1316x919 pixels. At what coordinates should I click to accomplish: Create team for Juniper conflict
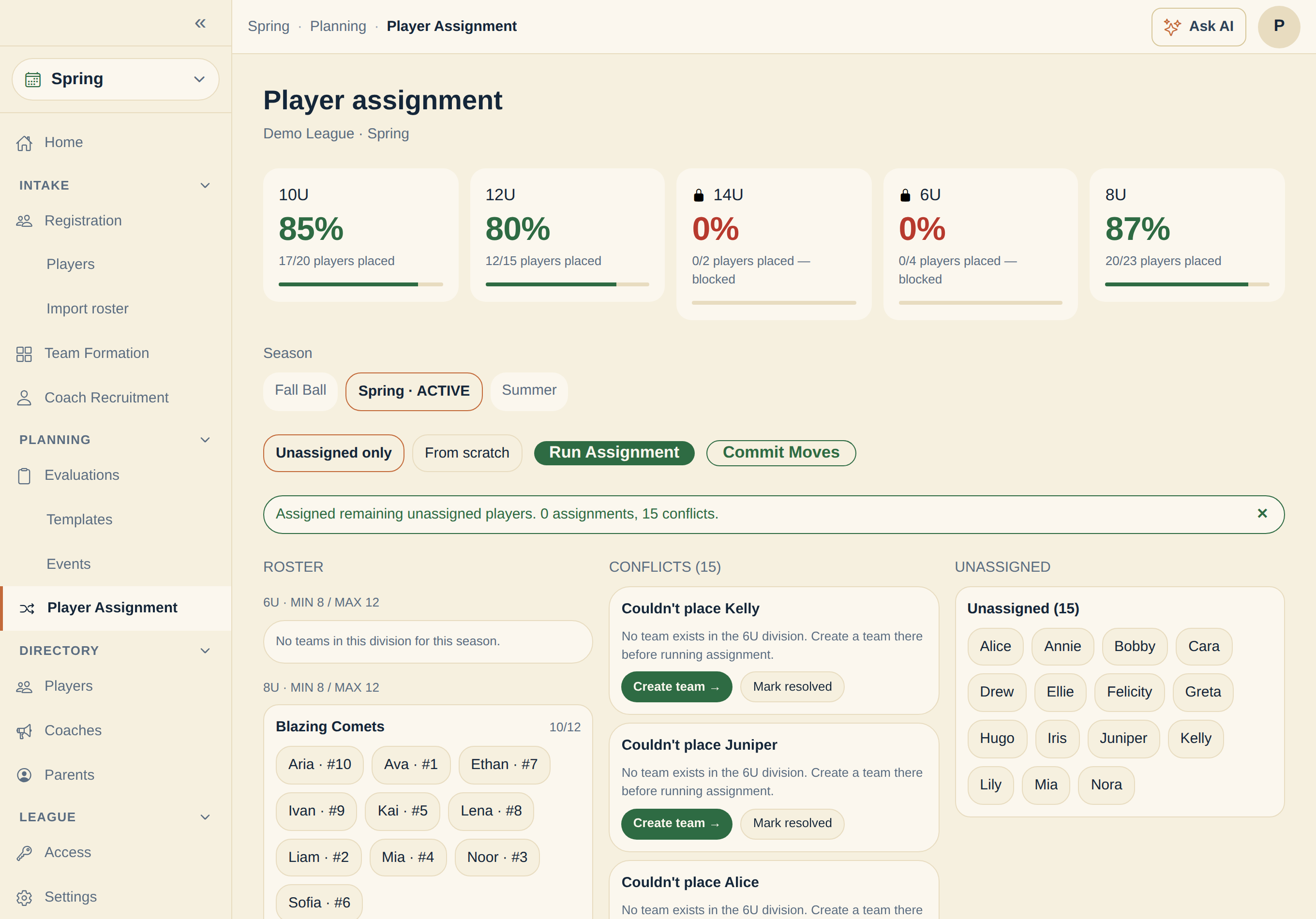[x=676, y=824]
